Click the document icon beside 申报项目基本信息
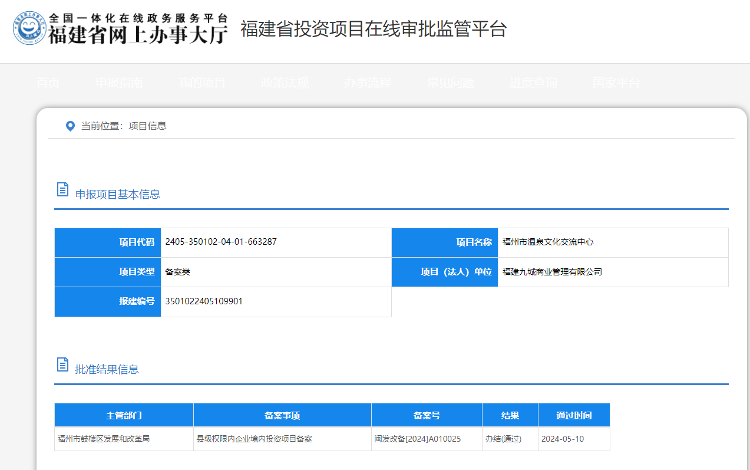 (63, 190)
